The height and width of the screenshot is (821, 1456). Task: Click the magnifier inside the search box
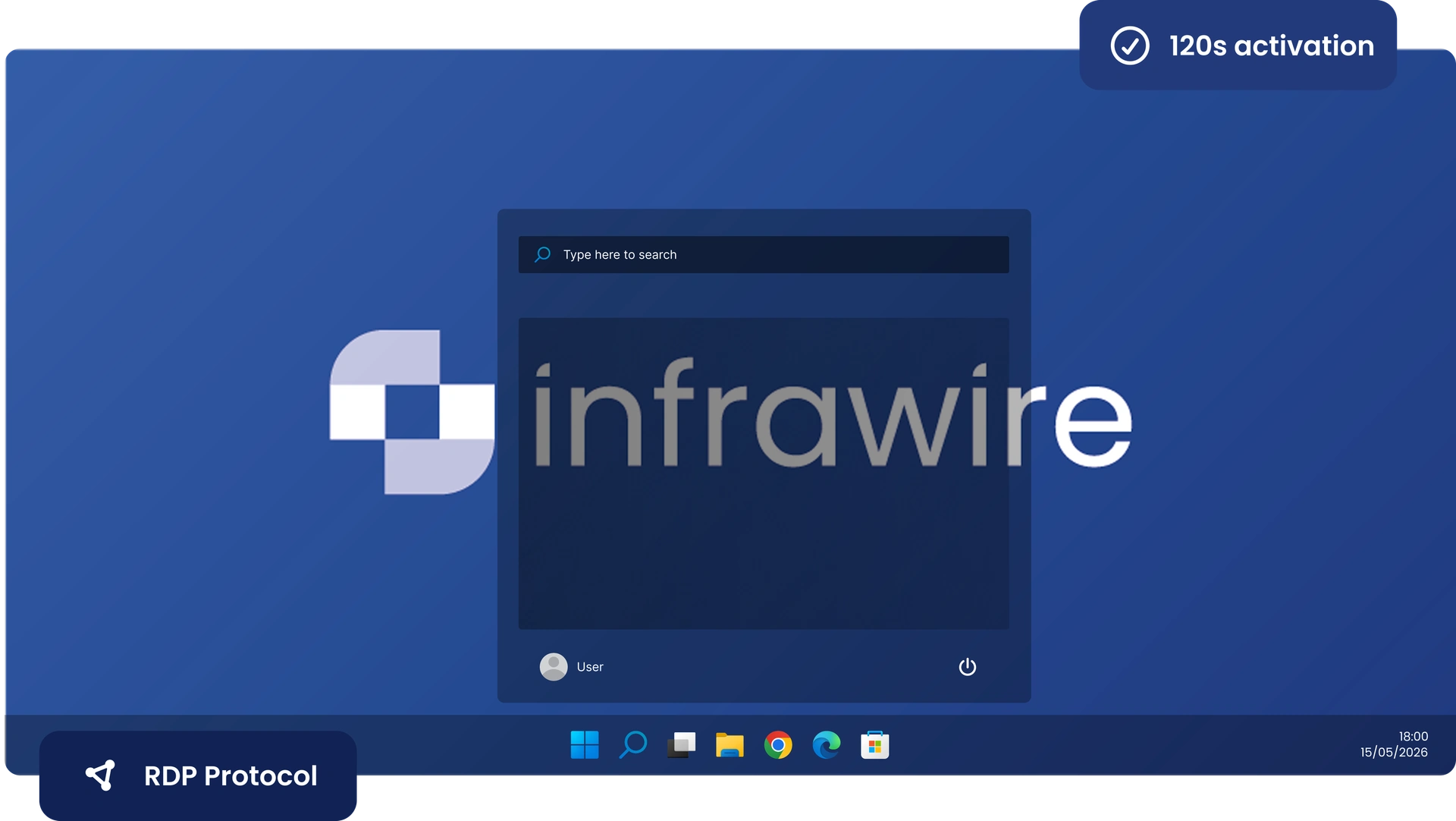point(542,255)
